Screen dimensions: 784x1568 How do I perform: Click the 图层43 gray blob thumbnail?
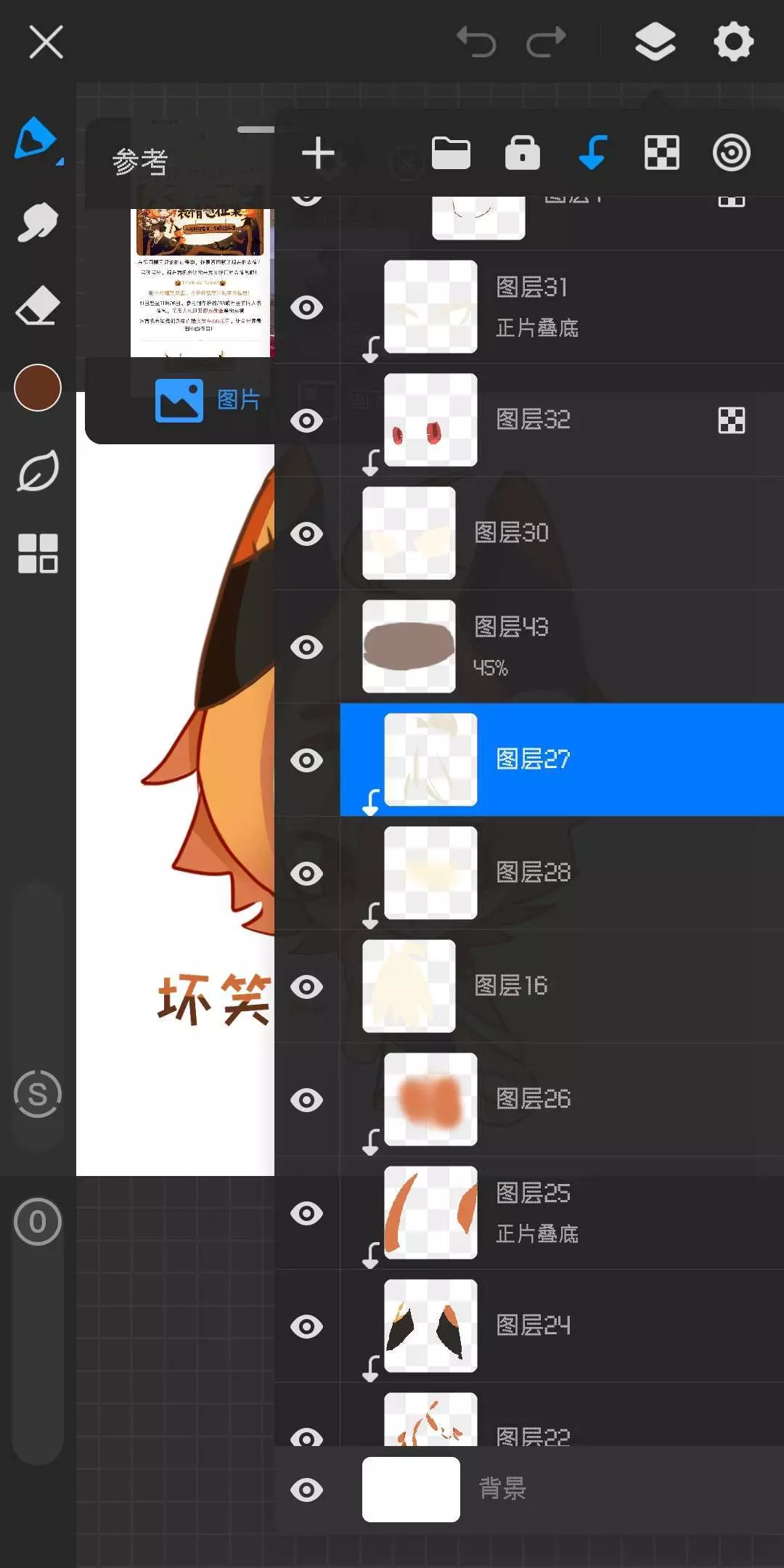[409, 646]
